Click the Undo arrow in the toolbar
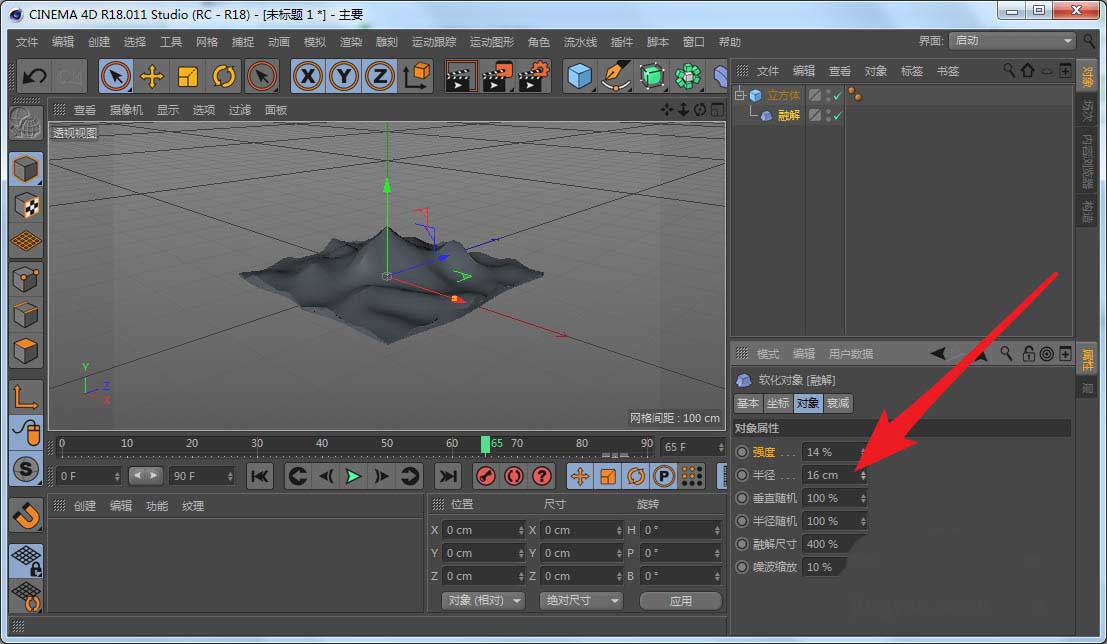The width and height of the screenshot is (1107, 644). [34, 76]
